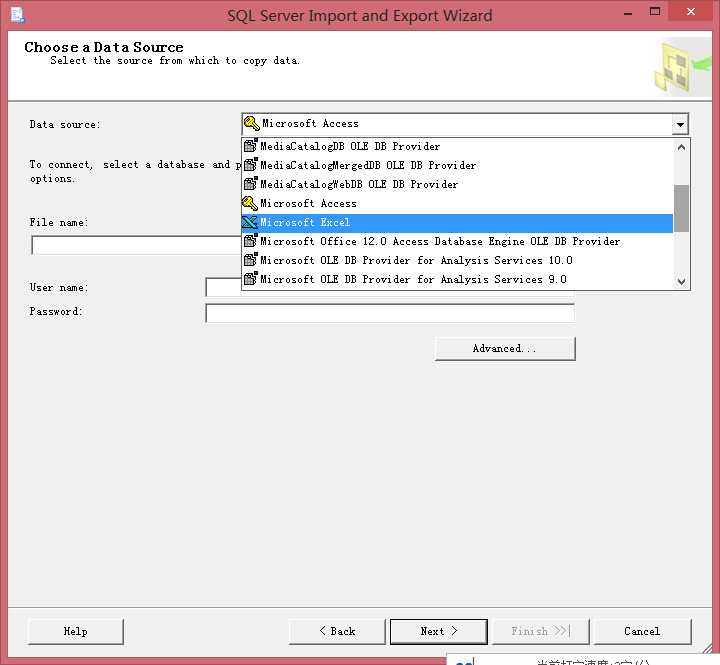Image resolution: width=720 pixels, height=665 pixels.
Task: Click the Analysis Services 10.0 provider icon
Action: point(250,259)
